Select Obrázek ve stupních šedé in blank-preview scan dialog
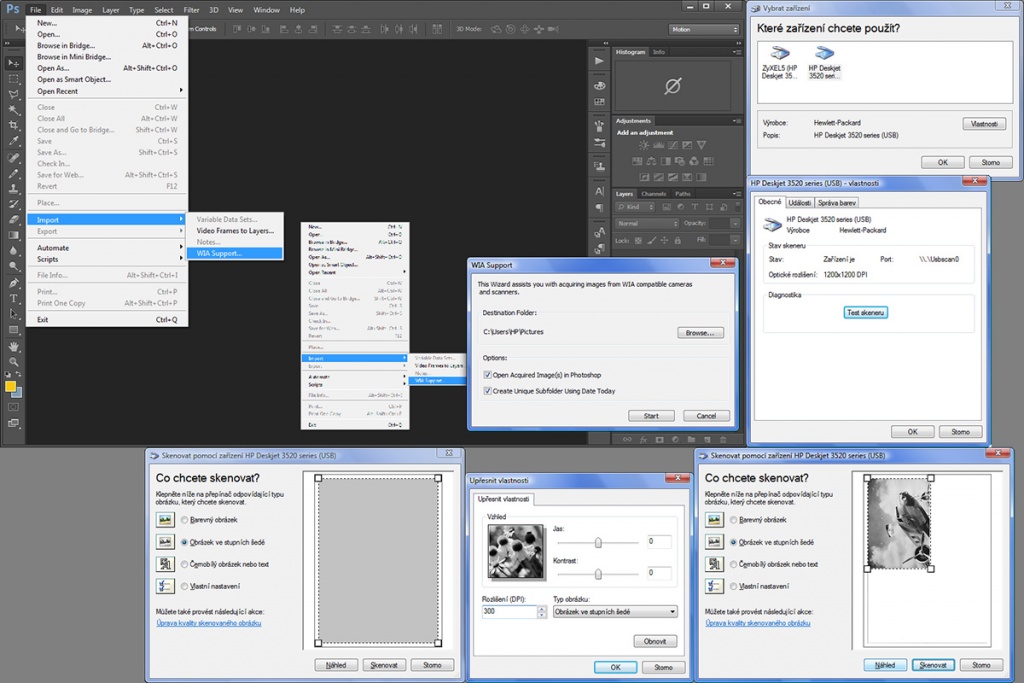Screen dimensions: 1024x683 click(x=185, y=543)
